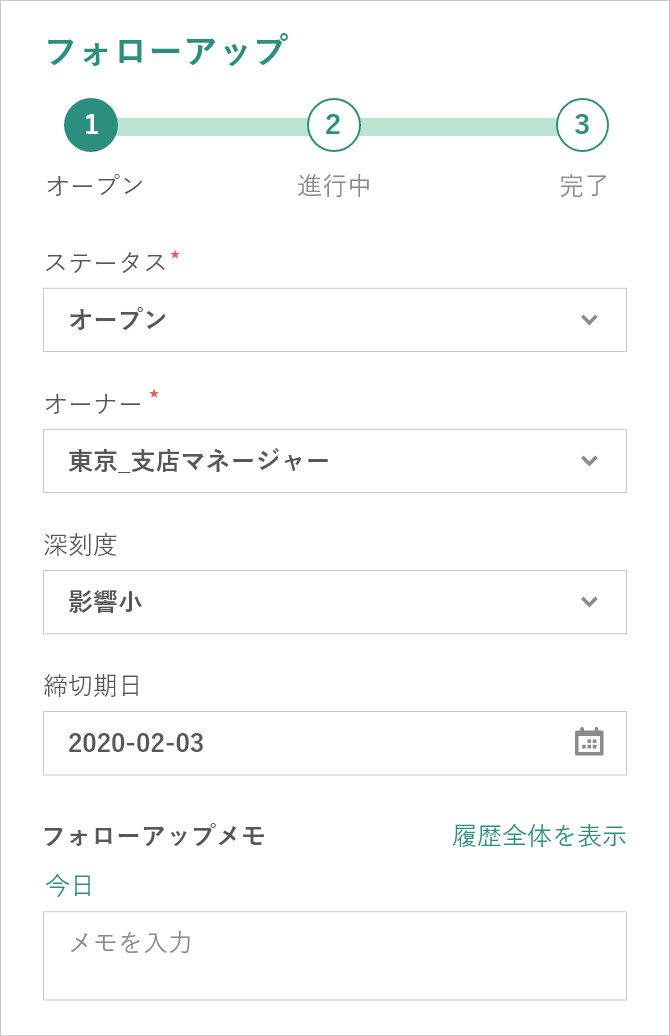
Task: Open ステータス combo box showing オープン
Action: pos(335,320)
